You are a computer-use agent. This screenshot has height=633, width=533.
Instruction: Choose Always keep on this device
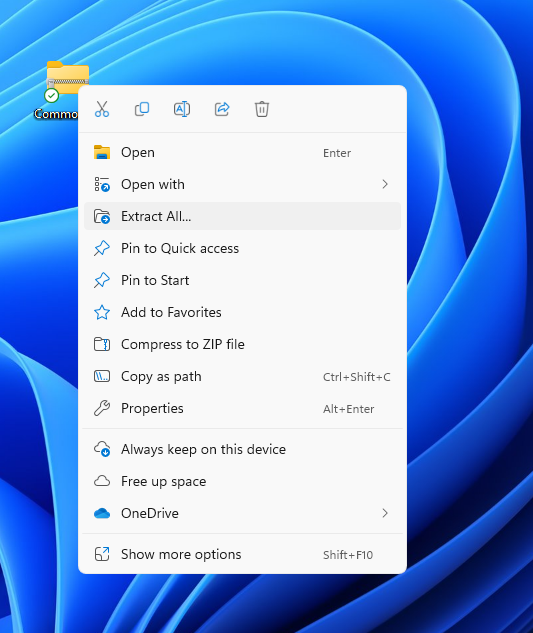point(242,449)
